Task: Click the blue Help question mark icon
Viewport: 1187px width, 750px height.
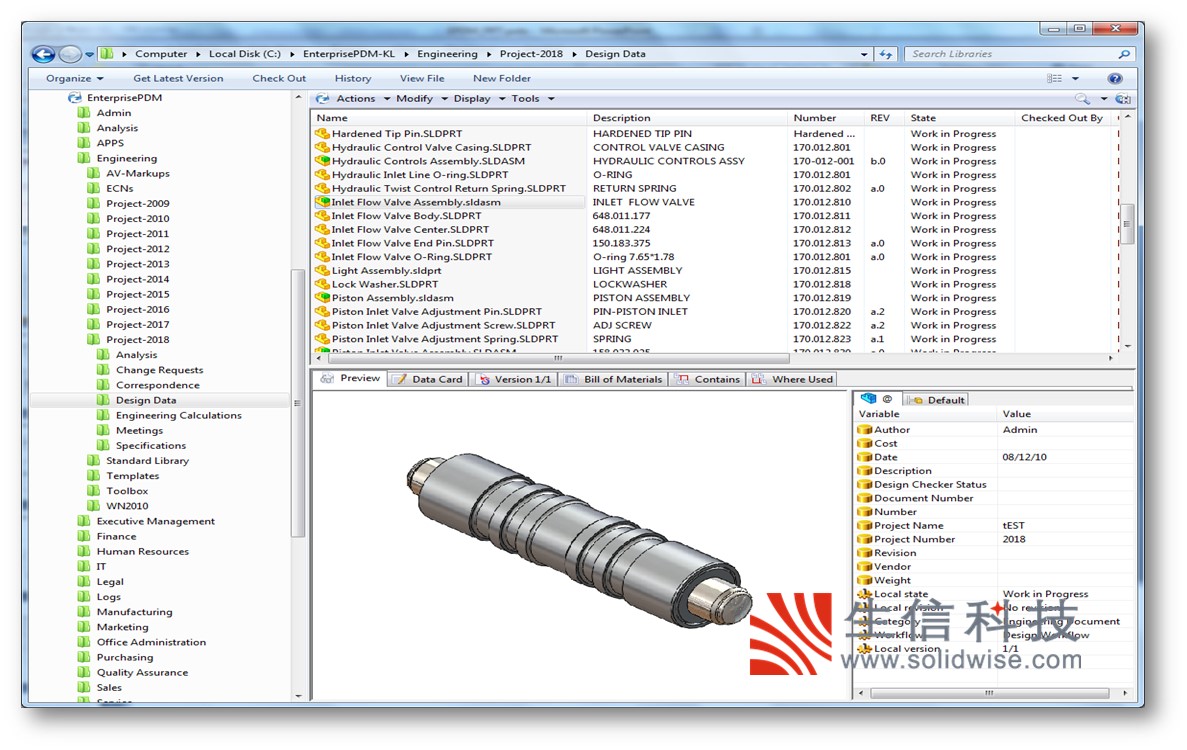Action: (x=1114, y=79)
